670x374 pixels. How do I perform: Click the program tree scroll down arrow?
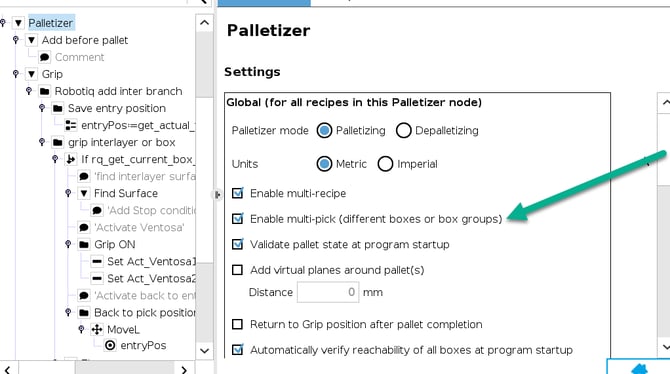click(204, 351)
